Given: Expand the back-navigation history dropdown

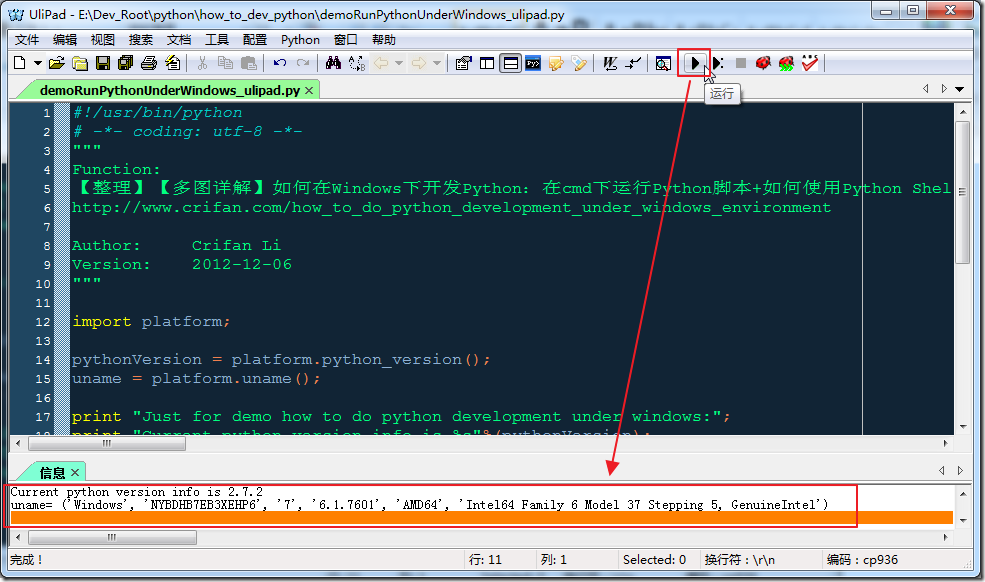Looking at the screenshot, I should pos(399,63).
